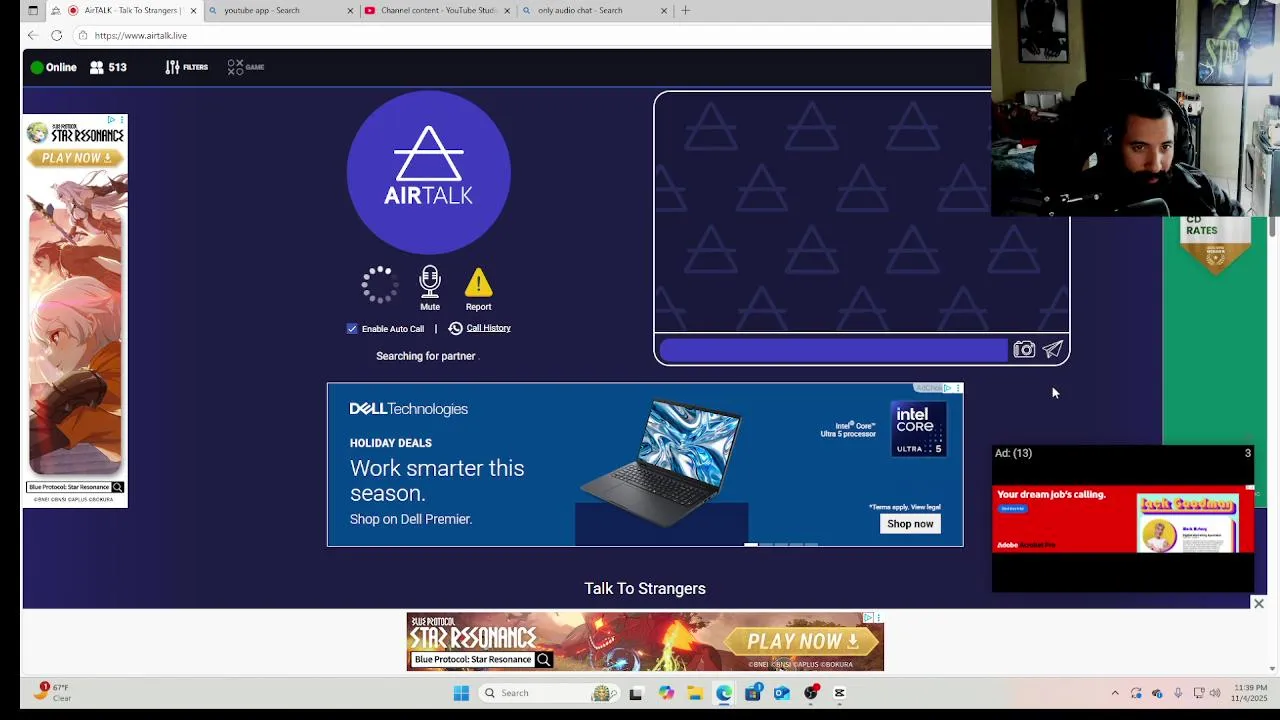Click Play Now on the left Star Resonance ad

click(76, 158)
